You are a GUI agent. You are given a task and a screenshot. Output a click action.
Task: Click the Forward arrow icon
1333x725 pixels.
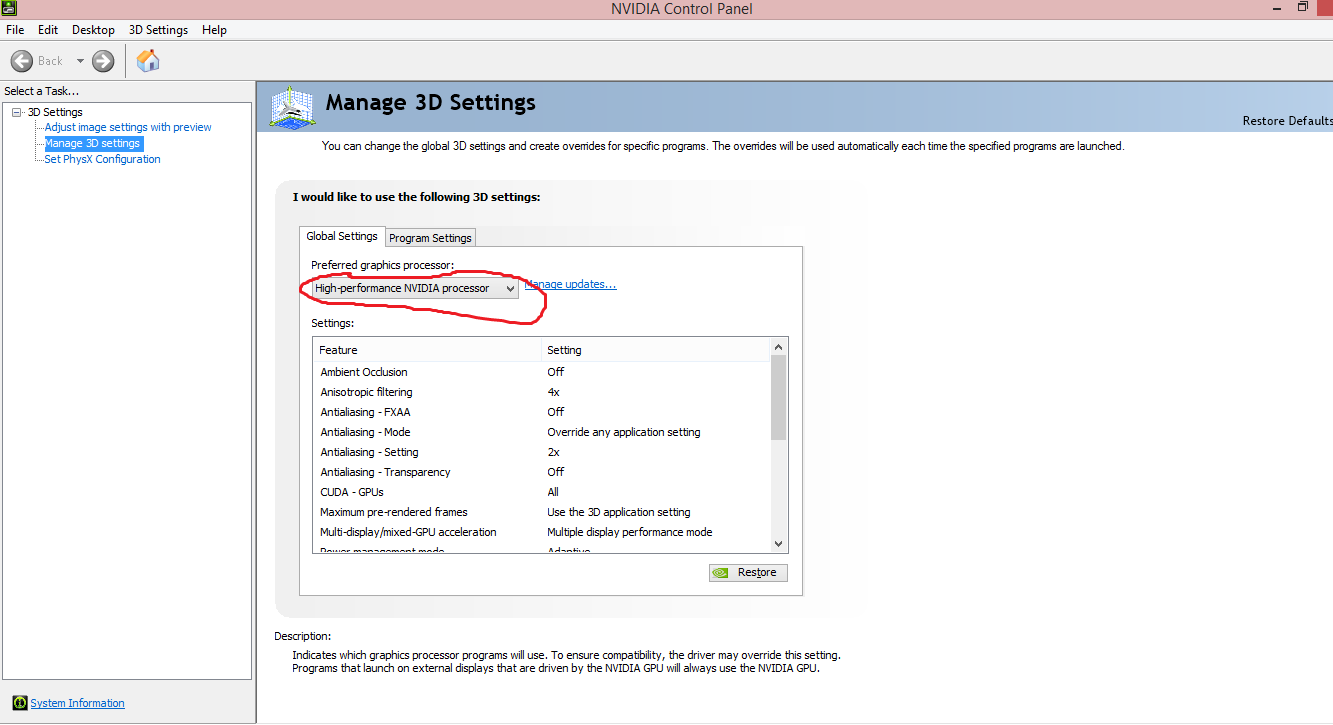pyautogui.click(x=103, y=61)
